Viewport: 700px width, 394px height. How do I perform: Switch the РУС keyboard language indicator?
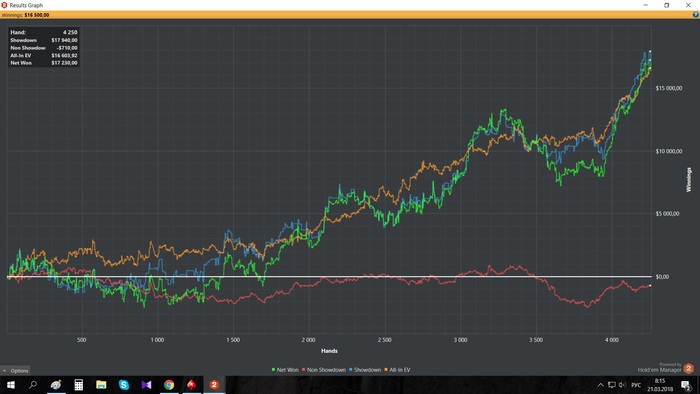point(636,385)
